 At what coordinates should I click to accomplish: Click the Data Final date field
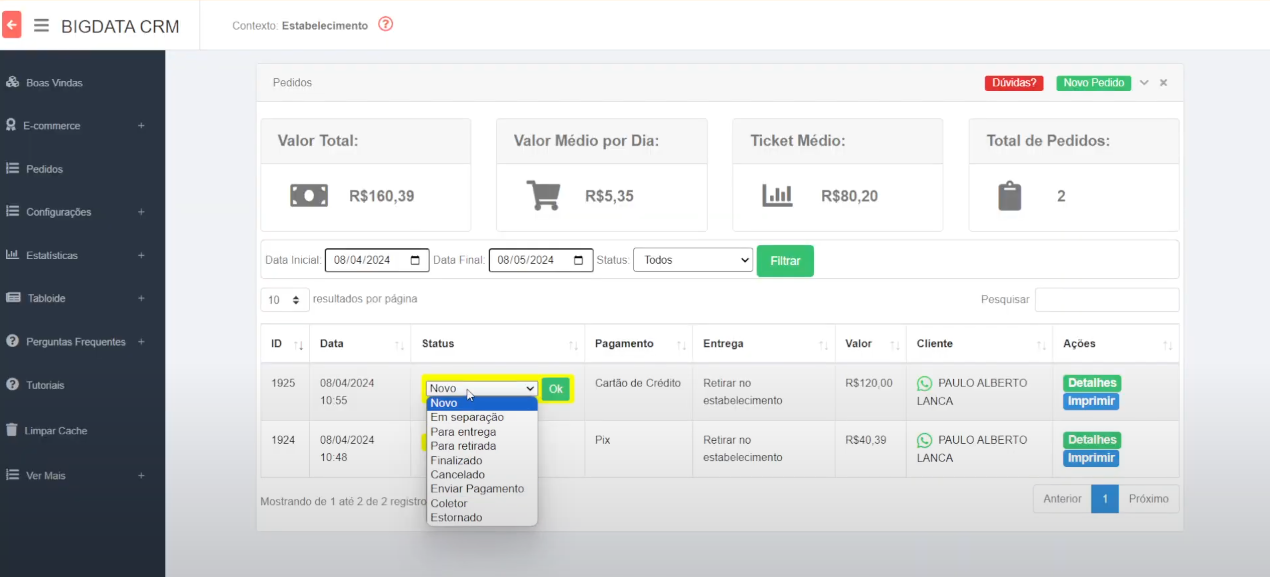[541, 260]
